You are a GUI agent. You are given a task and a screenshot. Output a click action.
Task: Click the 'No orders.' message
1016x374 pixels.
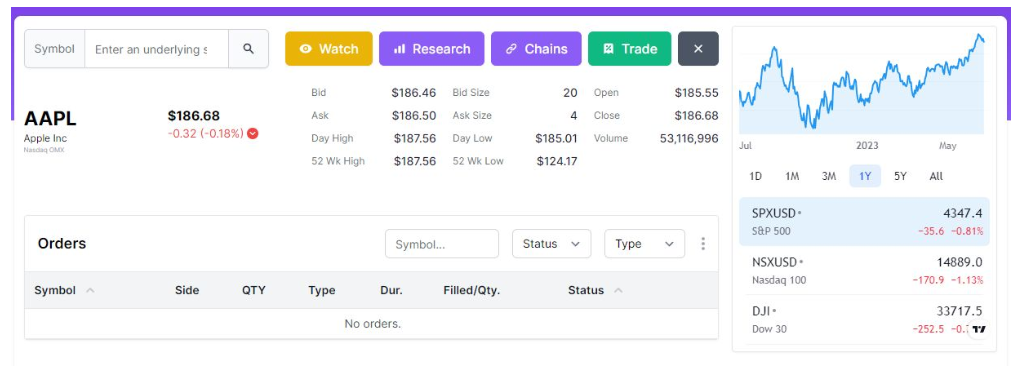click(x=373, y=323)
